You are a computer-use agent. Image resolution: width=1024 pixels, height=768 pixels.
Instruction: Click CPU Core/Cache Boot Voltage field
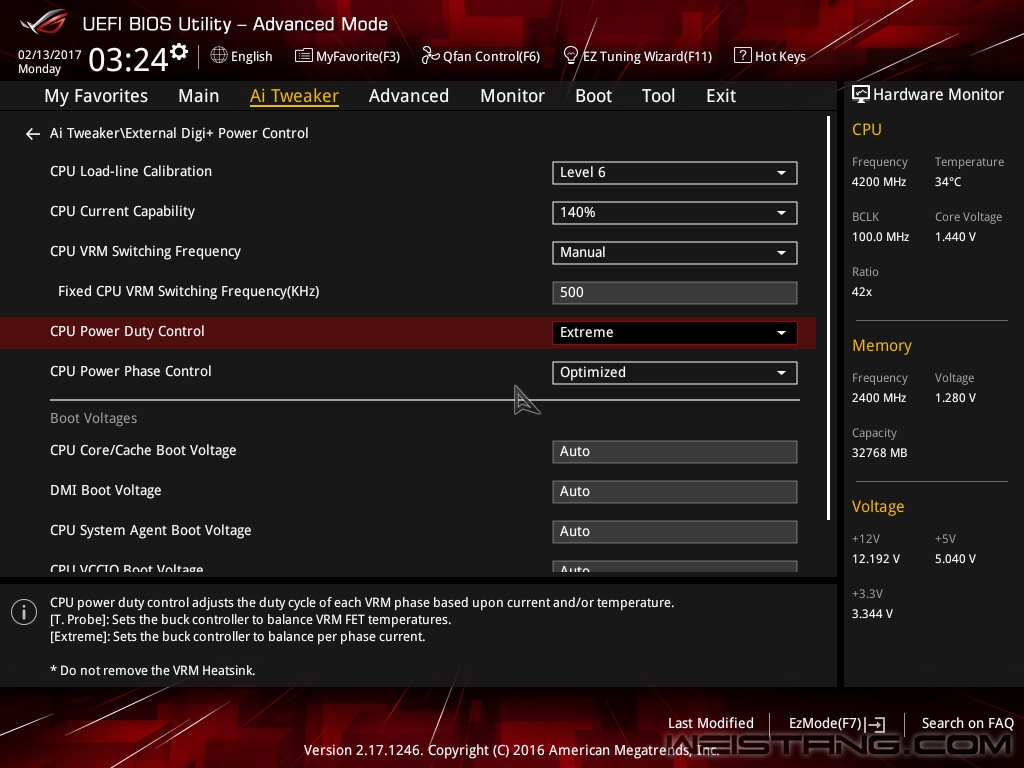coord(675,452)
